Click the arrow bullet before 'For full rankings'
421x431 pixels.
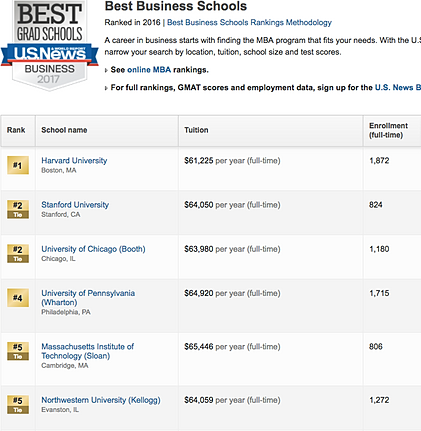[106, 88]
